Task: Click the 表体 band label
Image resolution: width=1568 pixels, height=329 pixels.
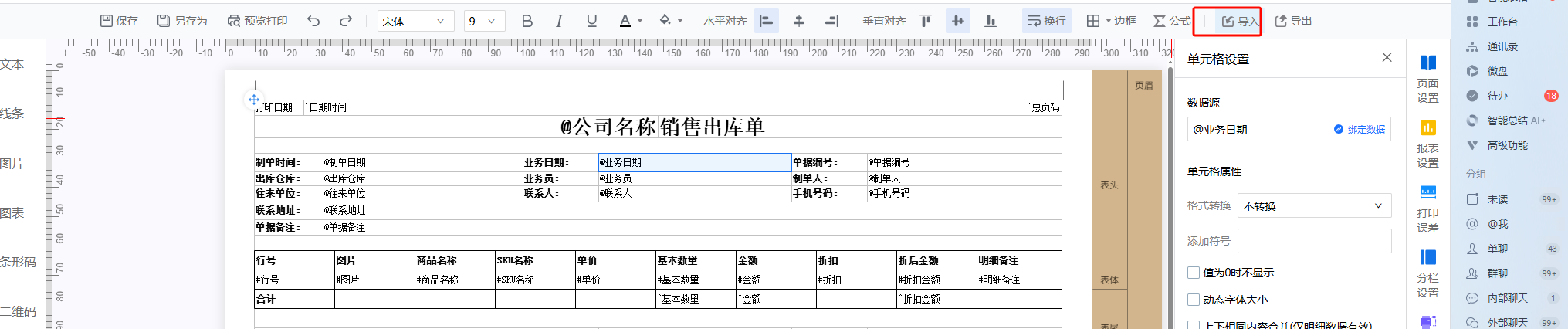Action: tap(1109, 280)
